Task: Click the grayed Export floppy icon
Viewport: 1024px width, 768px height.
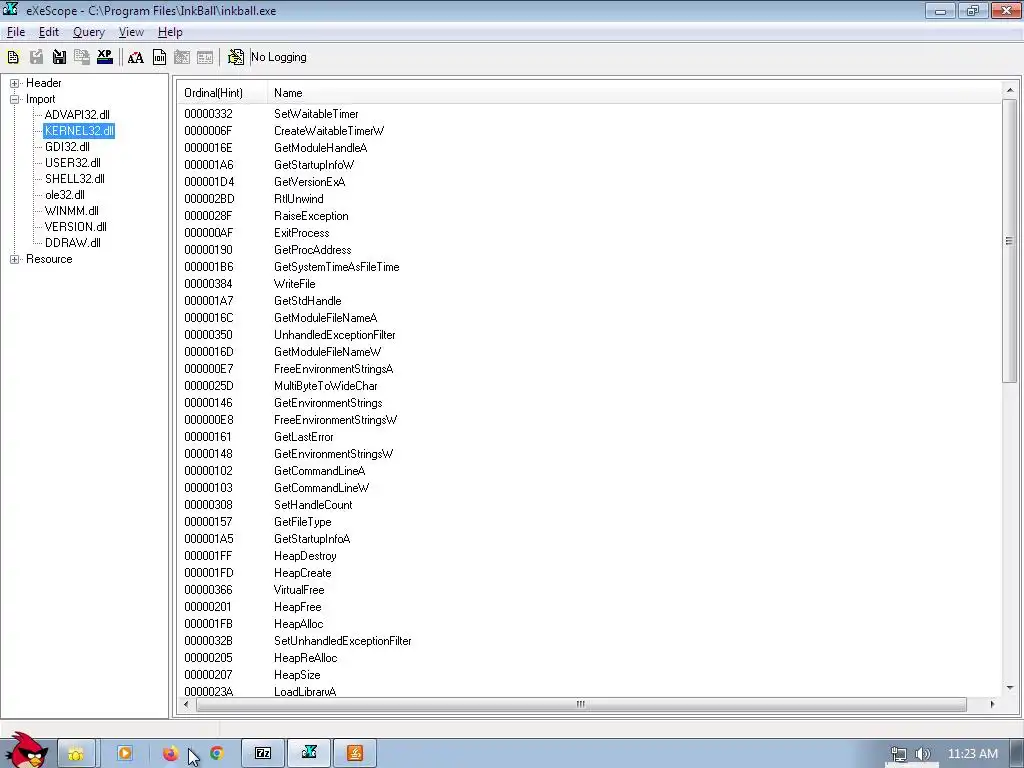Action: coord(37,57)
